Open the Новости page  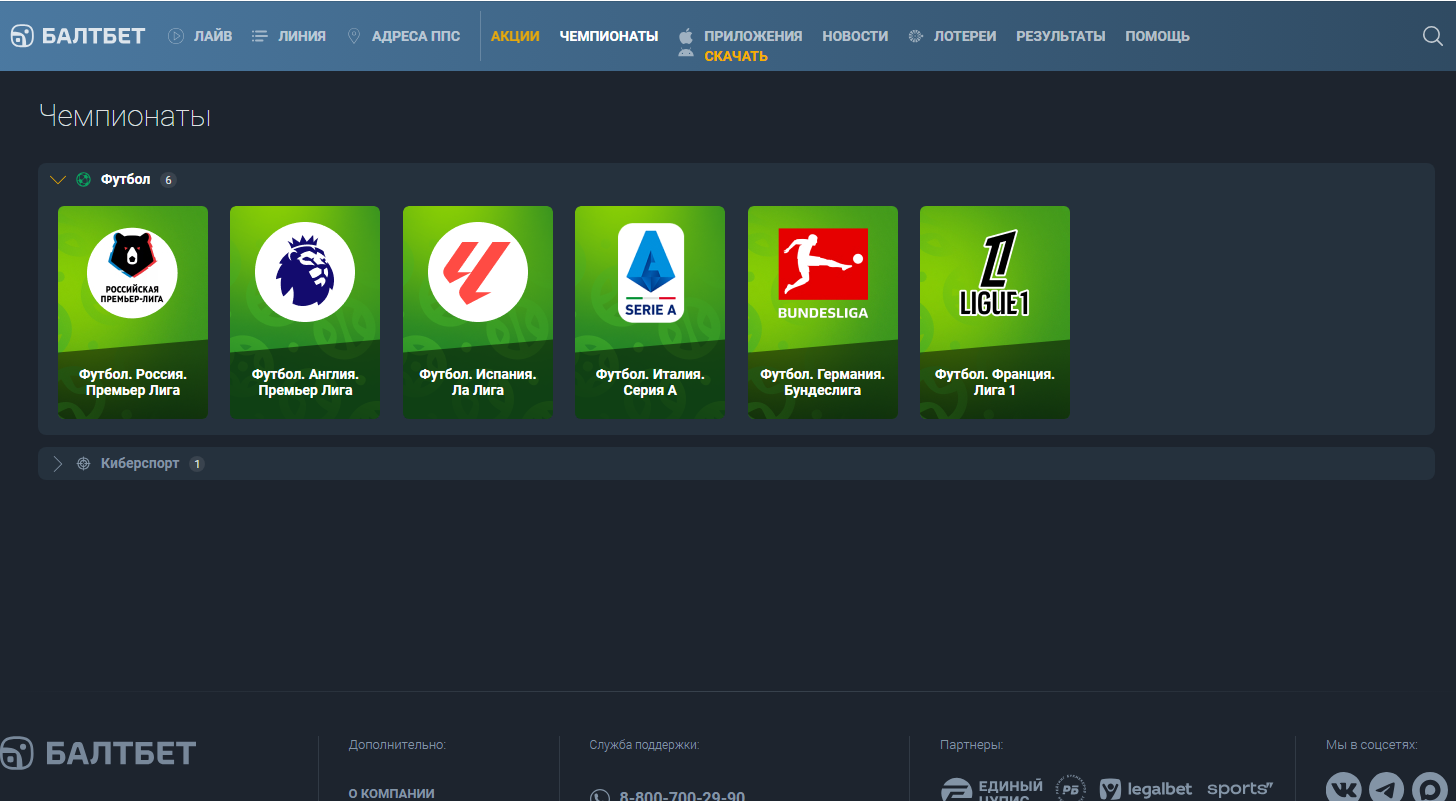[855, 36]
